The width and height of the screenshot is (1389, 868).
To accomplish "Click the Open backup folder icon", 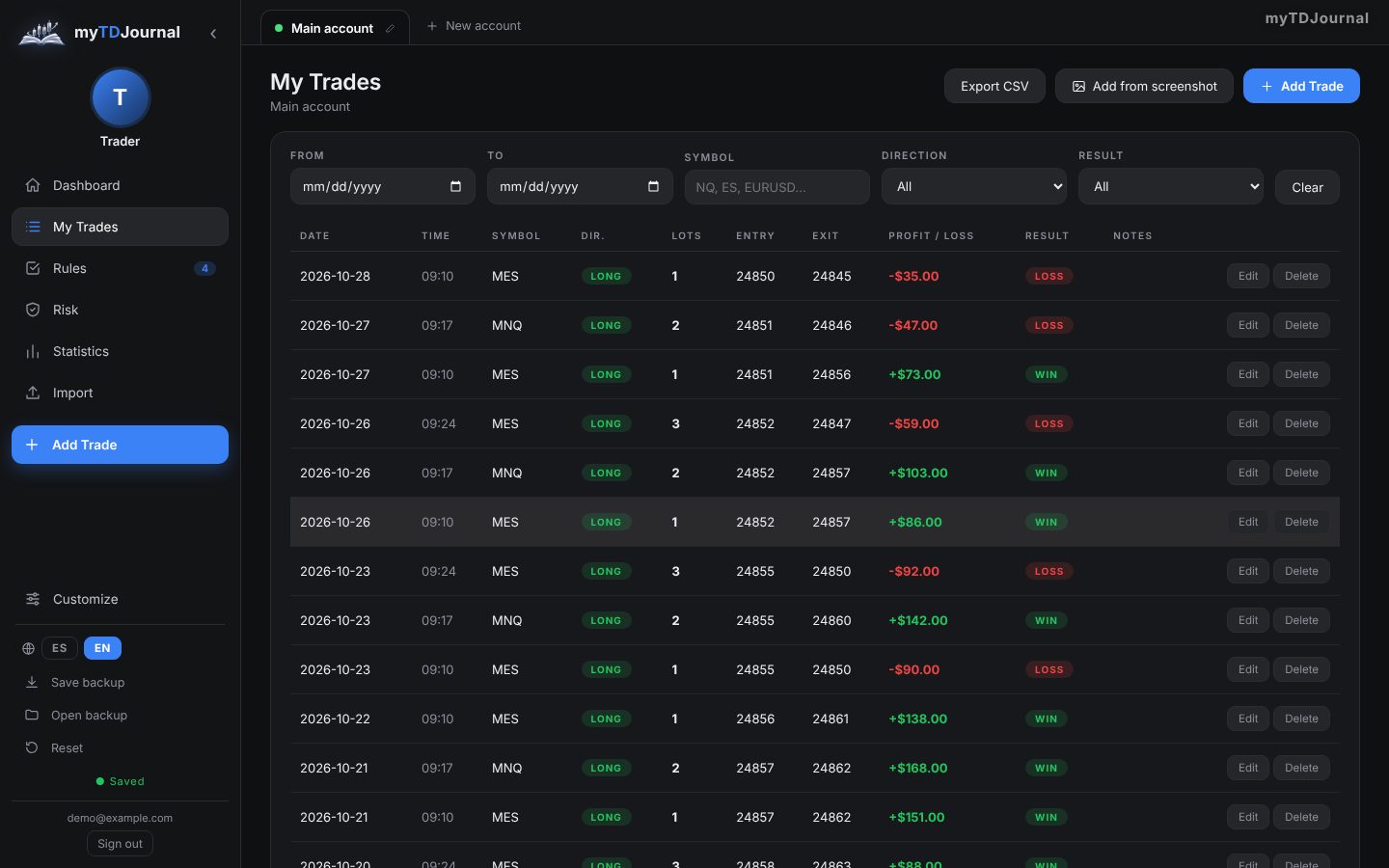I will click(32, 715).
